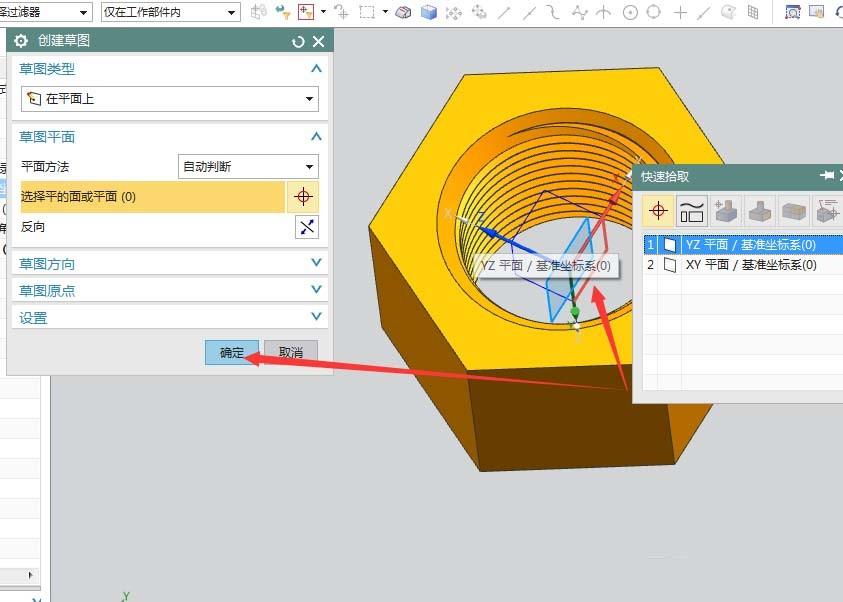Click the 取消 button
This screenshot has width=843, height=602.
pos(290,352)
